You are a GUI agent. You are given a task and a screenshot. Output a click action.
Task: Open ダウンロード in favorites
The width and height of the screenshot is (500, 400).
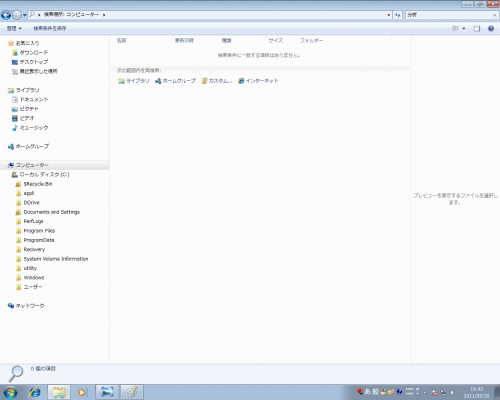pyautogui.click(x=30, y=53)
